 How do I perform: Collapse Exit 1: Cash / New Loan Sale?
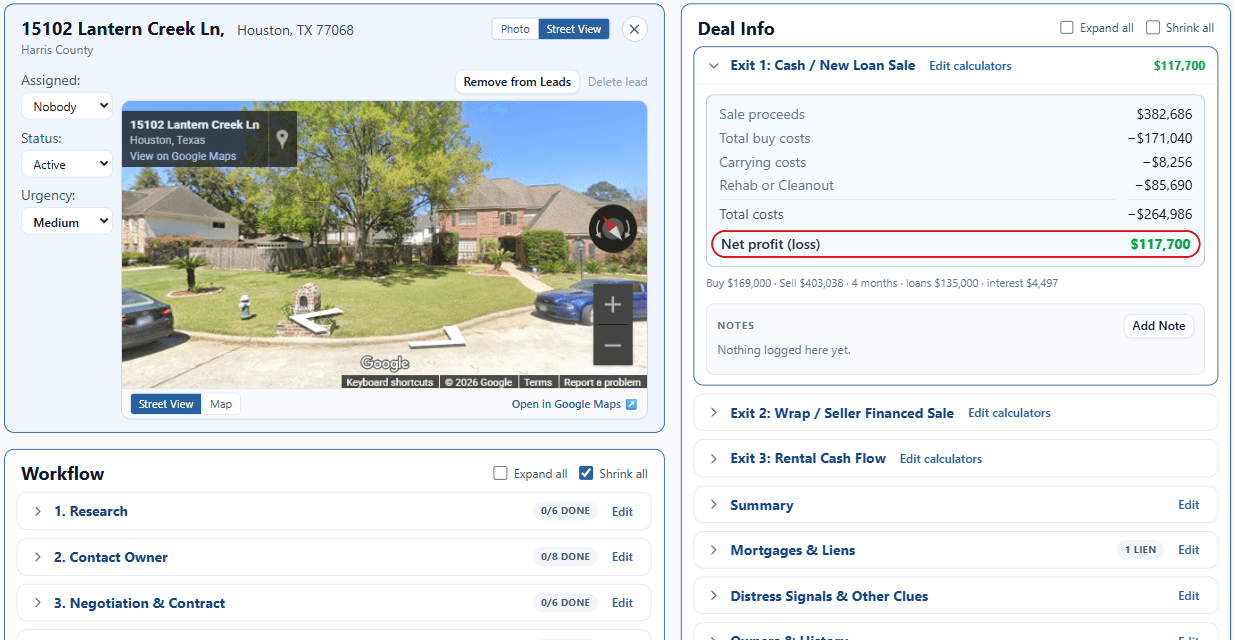713,66
